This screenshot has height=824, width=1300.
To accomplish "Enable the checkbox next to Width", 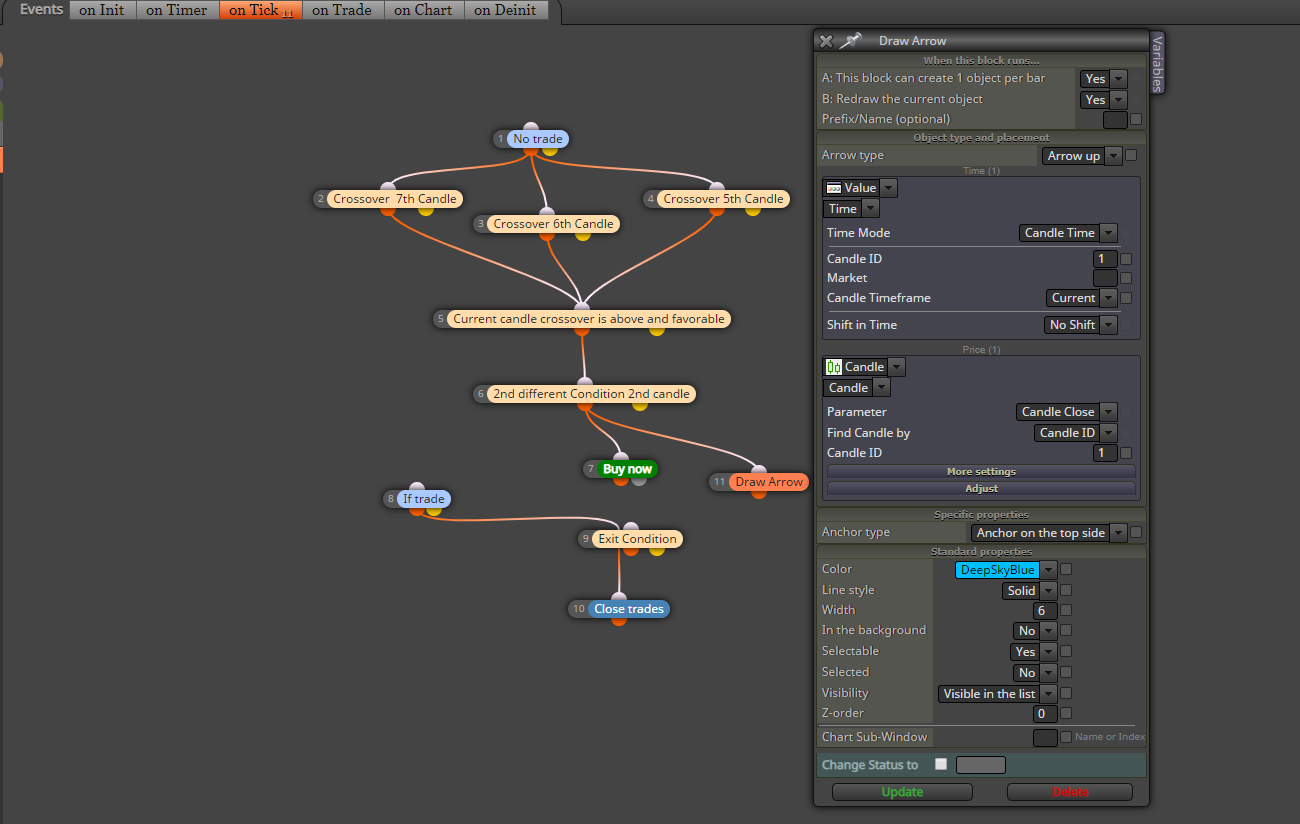I will pyautogui.click(x=1066, y=610).
